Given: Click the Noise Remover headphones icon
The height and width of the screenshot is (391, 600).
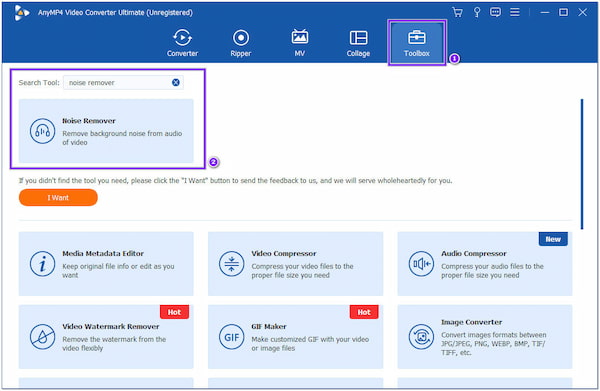Looking at the screenshot, I should 42,131.
